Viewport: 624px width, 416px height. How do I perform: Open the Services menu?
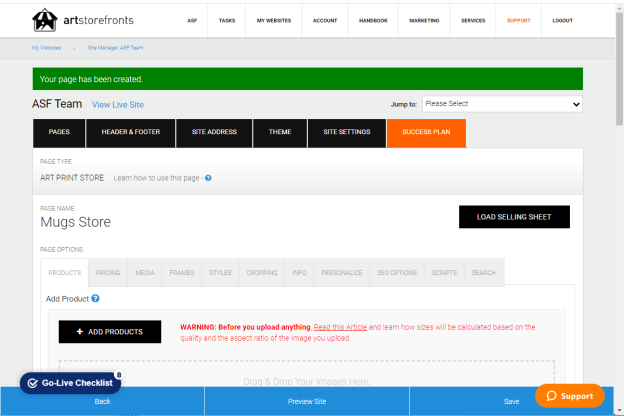[x=473, y=20]
